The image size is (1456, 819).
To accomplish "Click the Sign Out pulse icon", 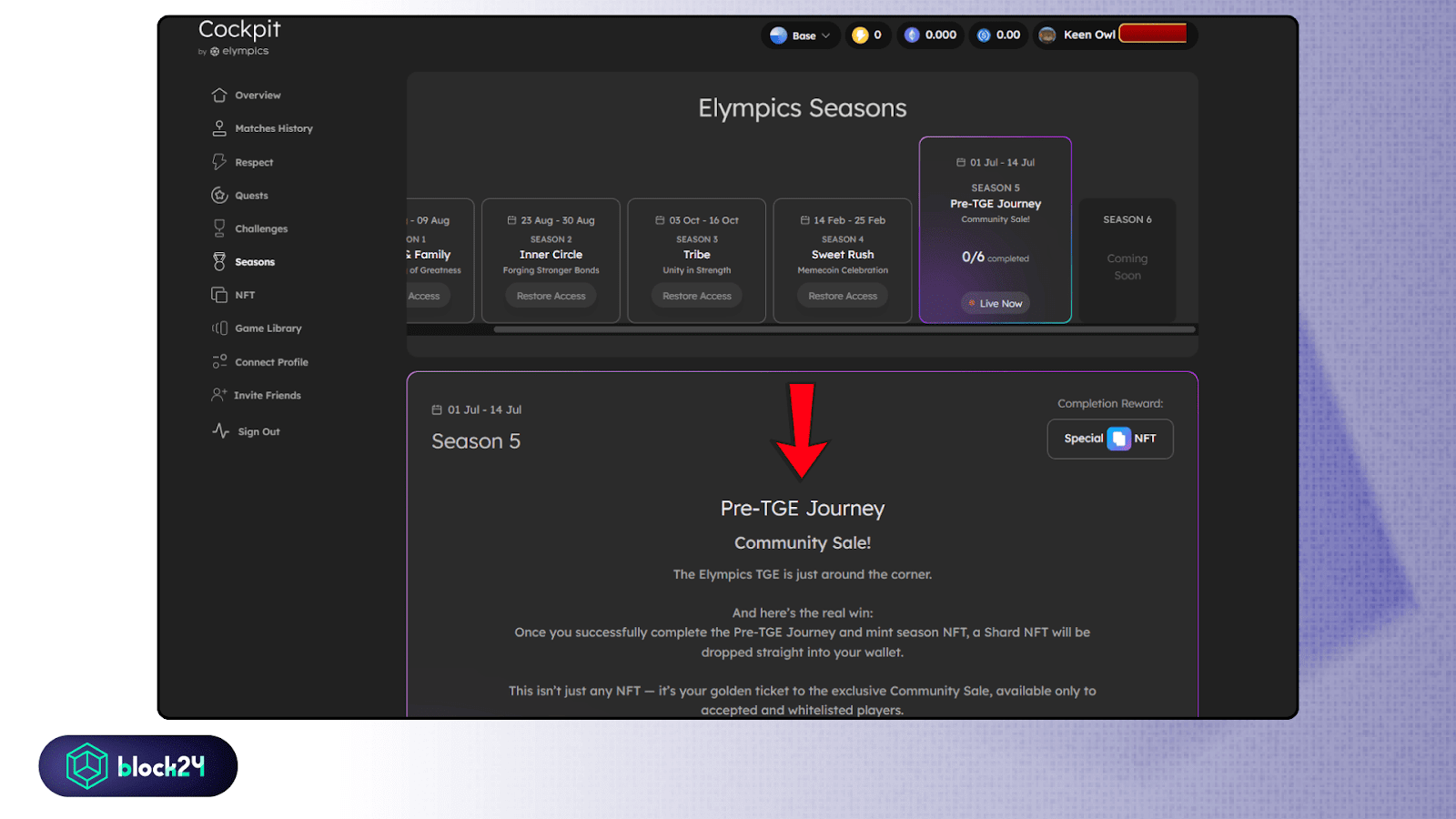I will pos(220,430).
